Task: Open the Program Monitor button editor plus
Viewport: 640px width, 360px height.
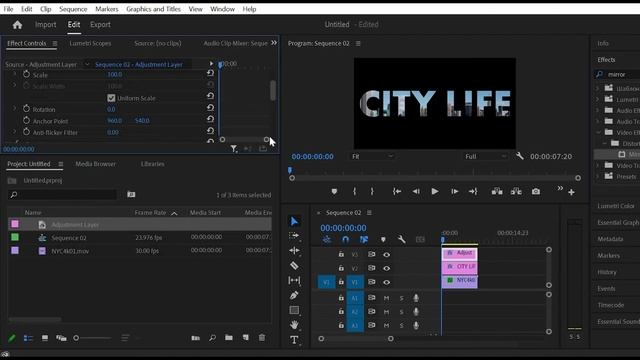Action: pyautogui.click(x=571, y=192)
